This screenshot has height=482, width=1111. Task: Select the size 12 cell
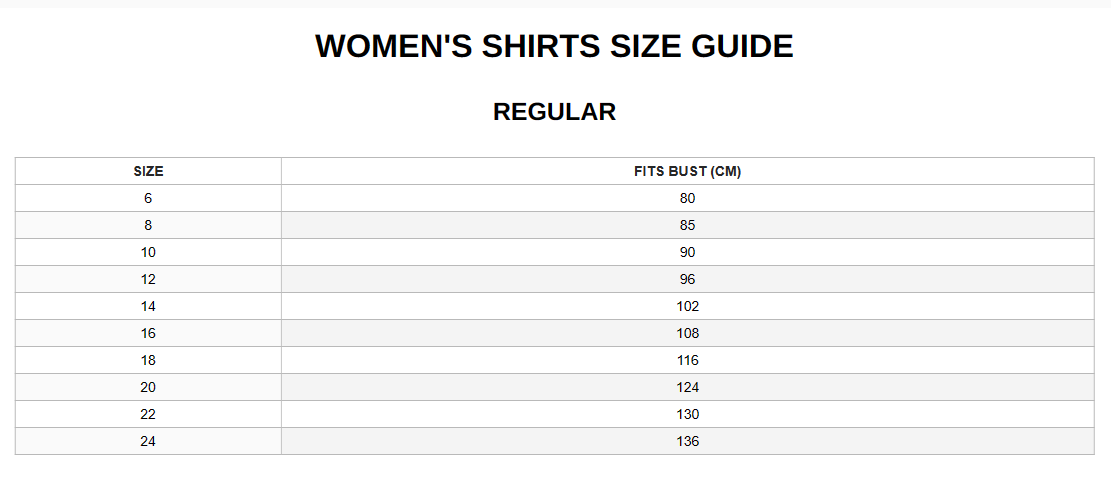pos(148,279)
